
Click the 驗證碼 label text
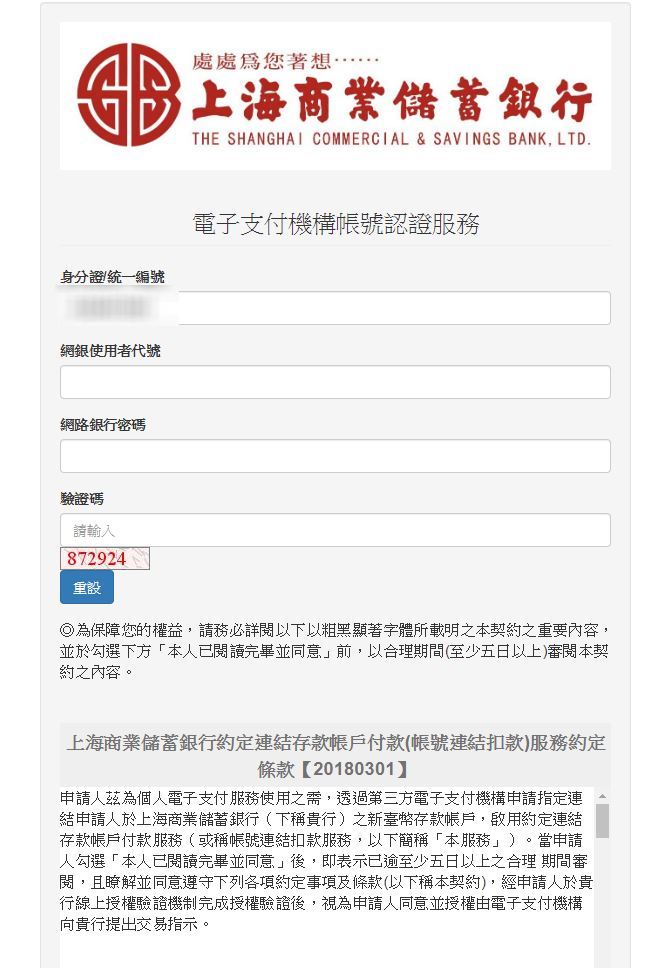pyautogui.click(x=82, y=499)
